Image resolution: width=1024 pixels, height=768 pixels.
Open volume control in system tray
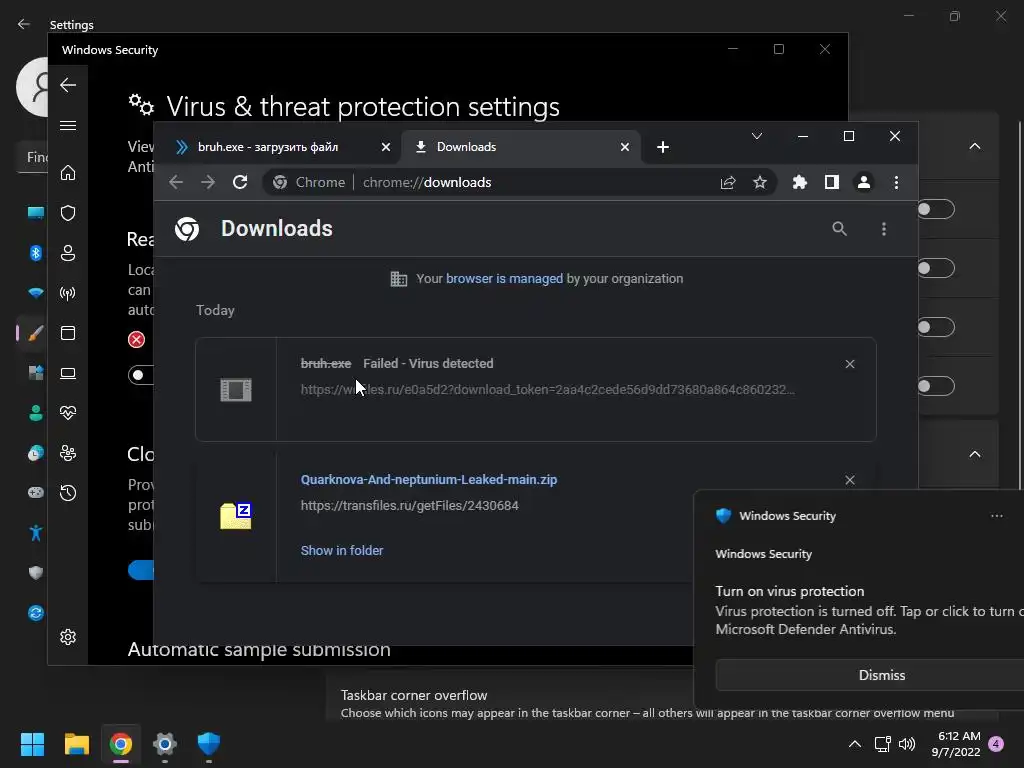coord(907,744)
